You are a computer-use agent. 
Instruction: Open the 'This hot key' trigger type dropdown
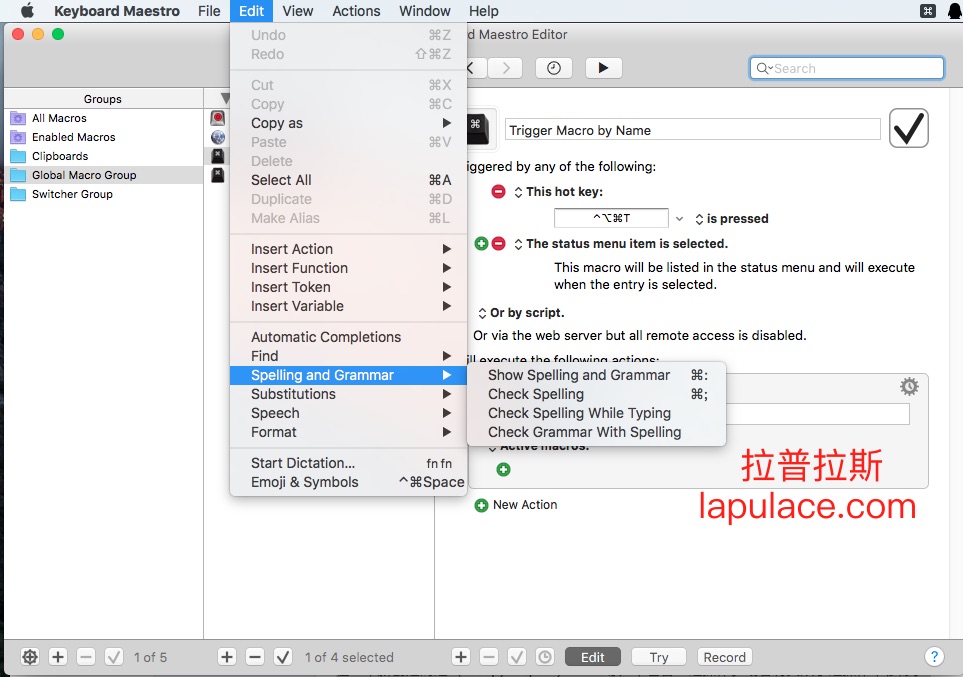518,192
